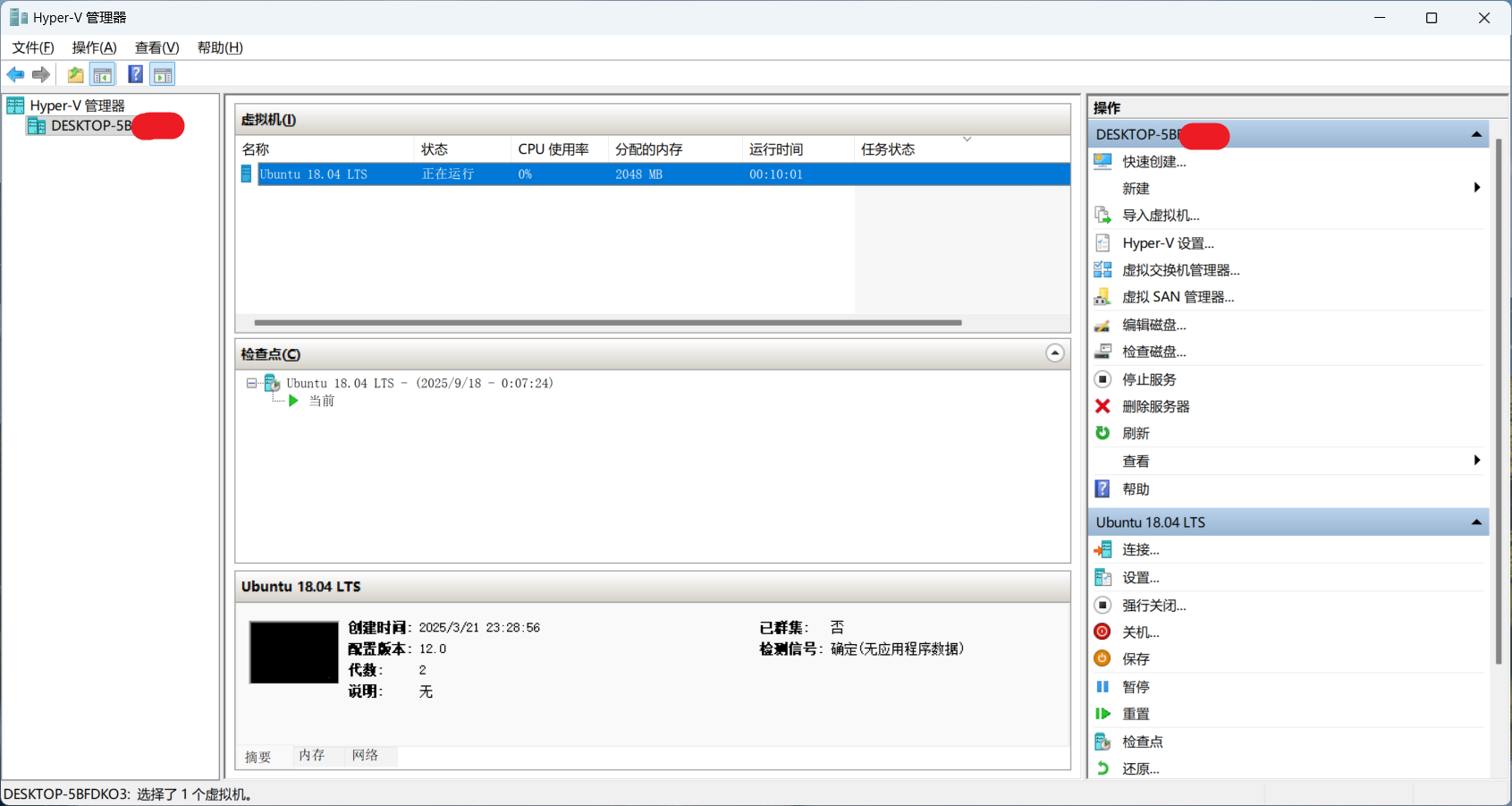The height and width of the screenshot is (806, 1512).
Task: Sort by the 状态 column header
Action: [464, 149]
